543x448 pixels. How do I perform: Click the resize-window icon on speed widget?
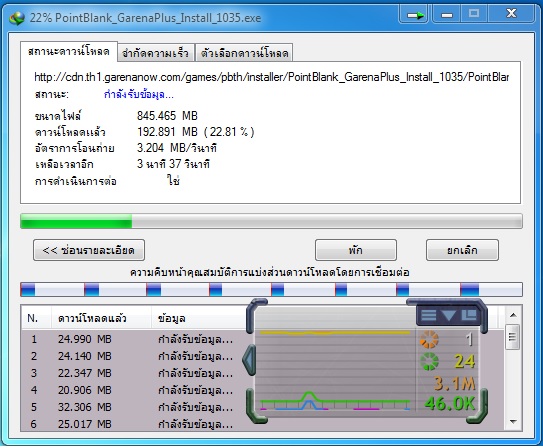tap(468, 314)
